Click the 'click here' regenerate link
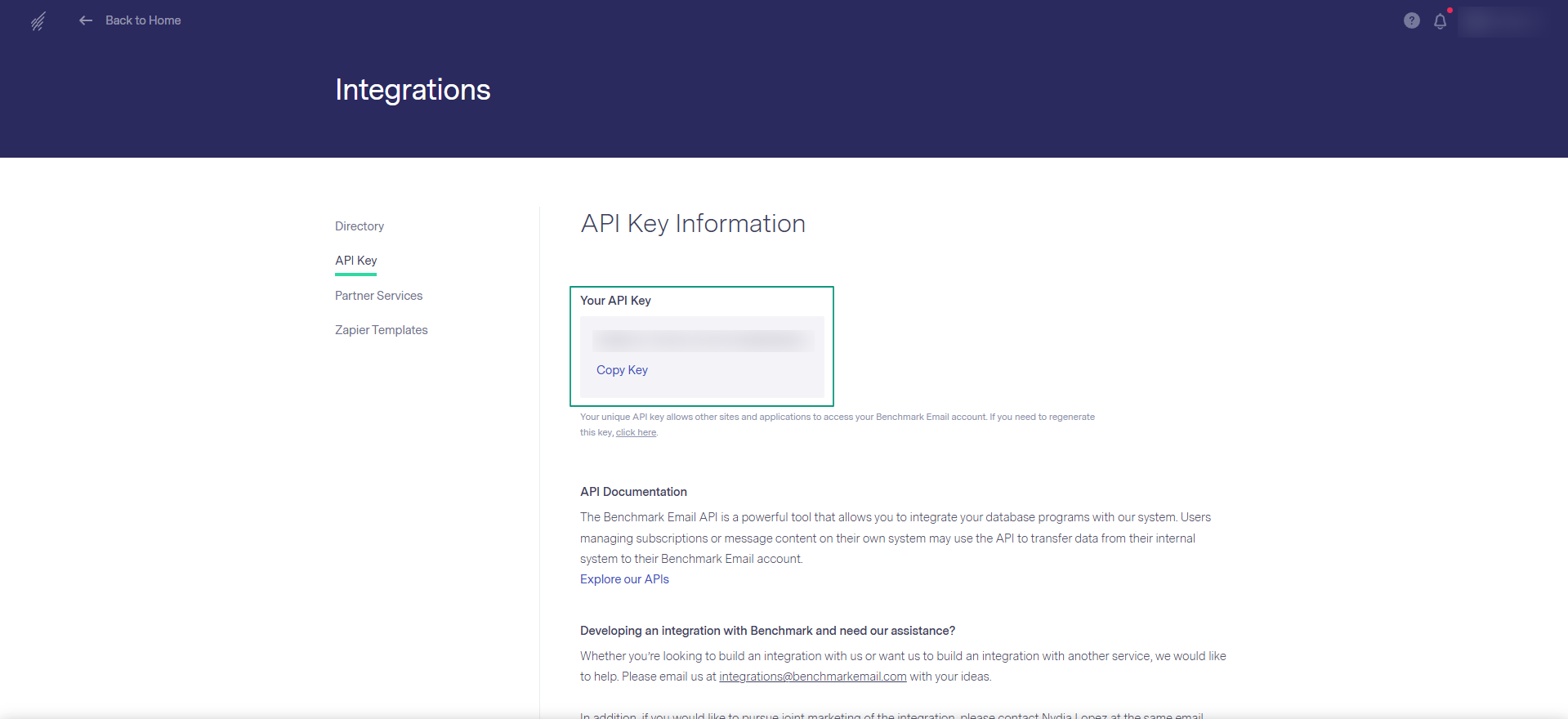1568x719 pixels. [x=636, y=433]
